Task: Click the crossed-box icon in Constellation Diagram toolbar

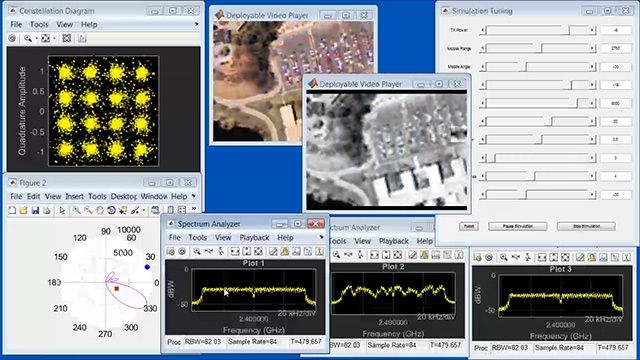Action: 67,38
